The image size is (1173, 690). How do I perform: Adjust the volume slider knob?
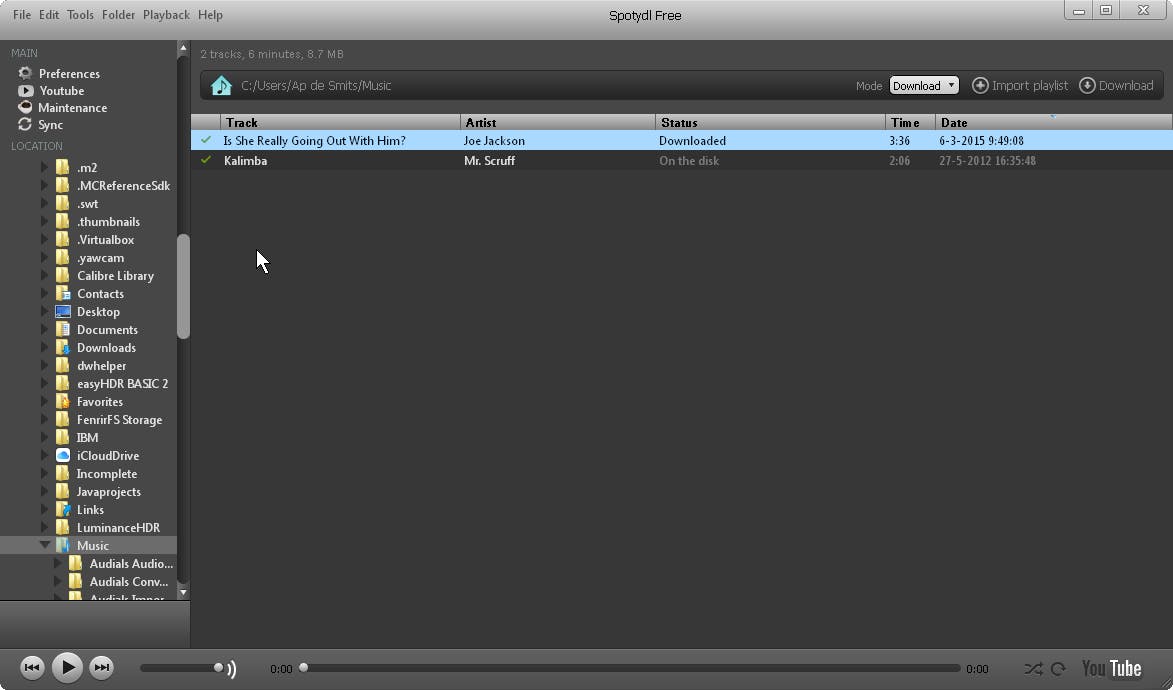pyautogui.click(x=218, y=668)
